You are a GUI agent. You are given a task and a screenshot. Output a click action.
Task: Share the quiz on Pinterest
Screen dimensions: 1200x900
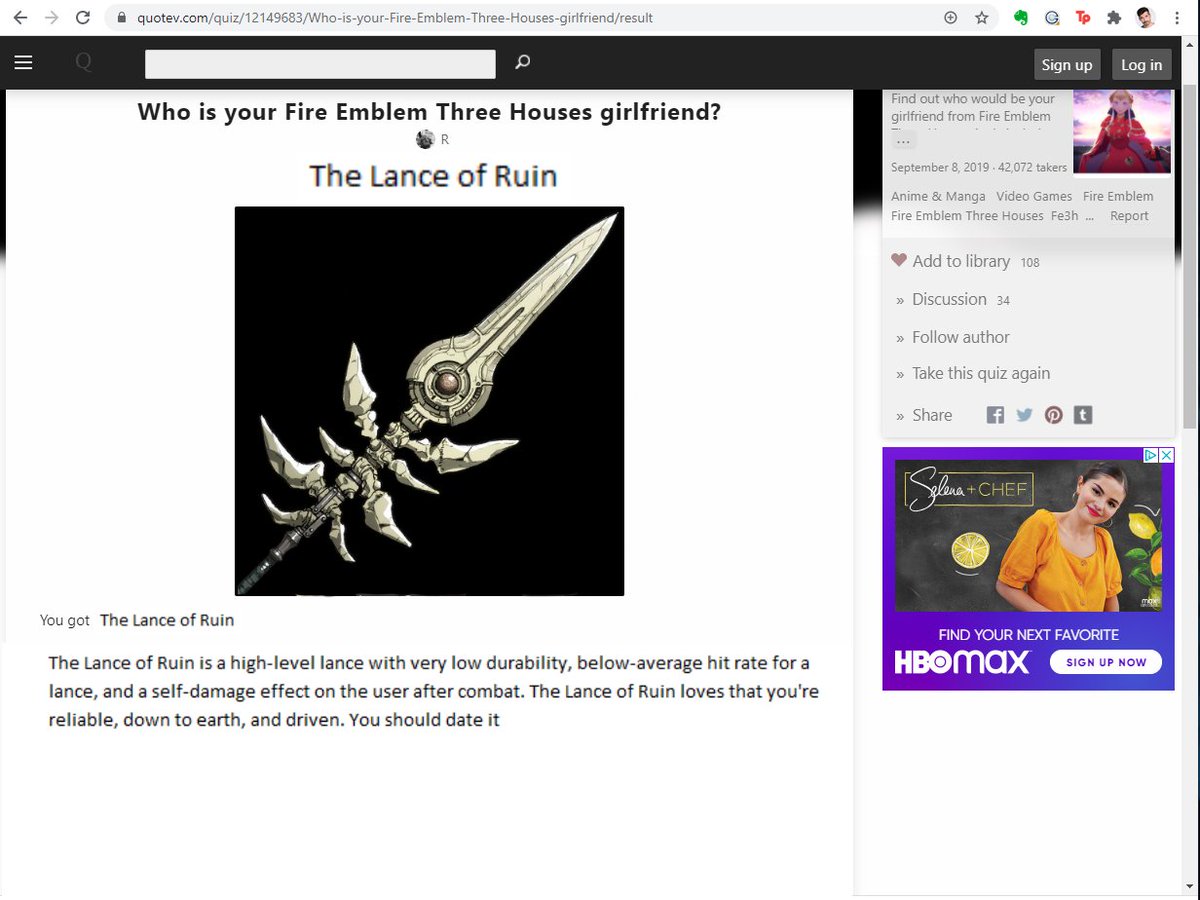(x=1053, y=415)
